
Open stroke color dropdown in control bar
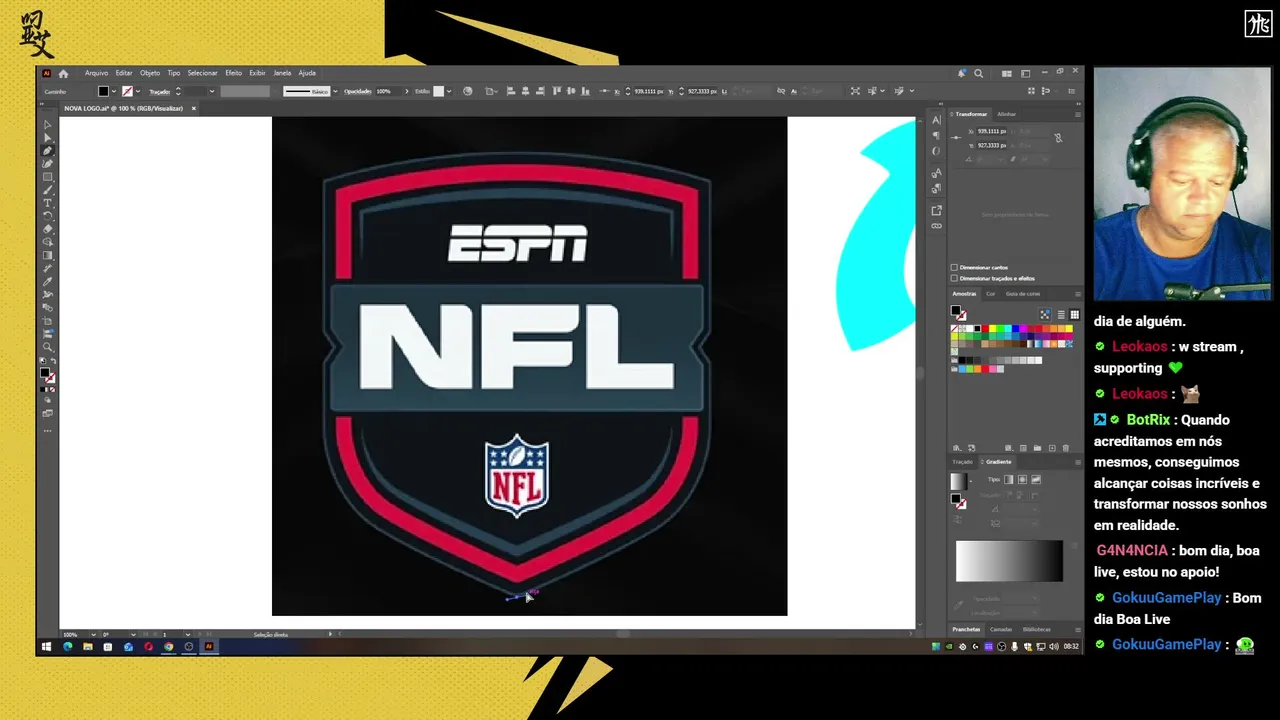(138, 91)
